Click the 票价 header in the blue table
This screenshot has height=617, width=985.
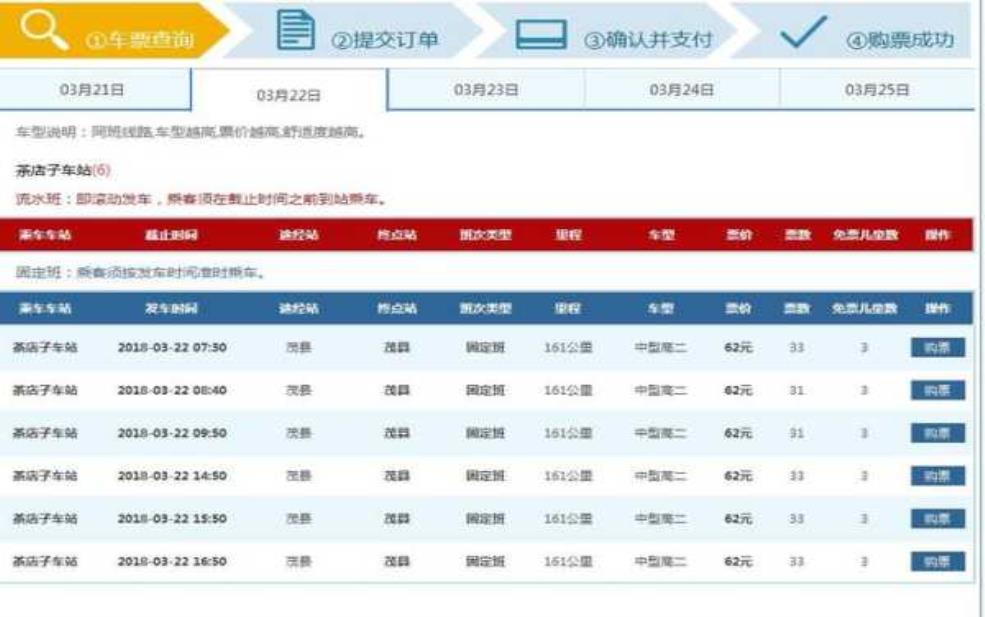(738, 308)
